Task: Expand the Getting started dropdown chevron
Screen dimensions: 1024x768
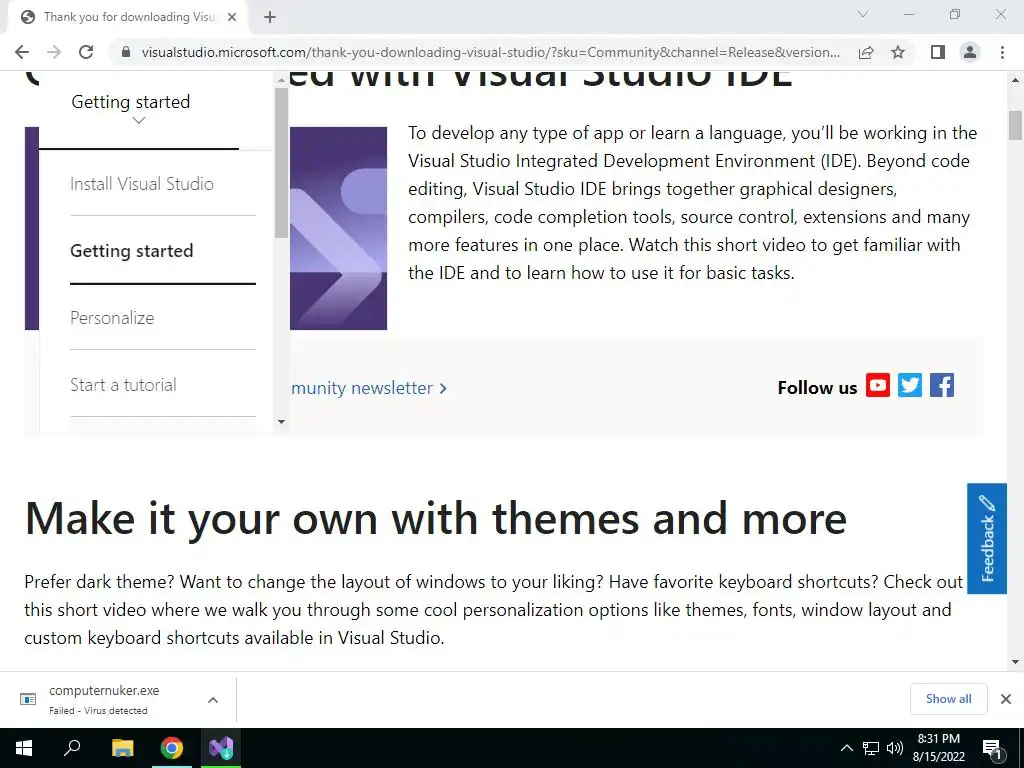Action: point(138,120)
